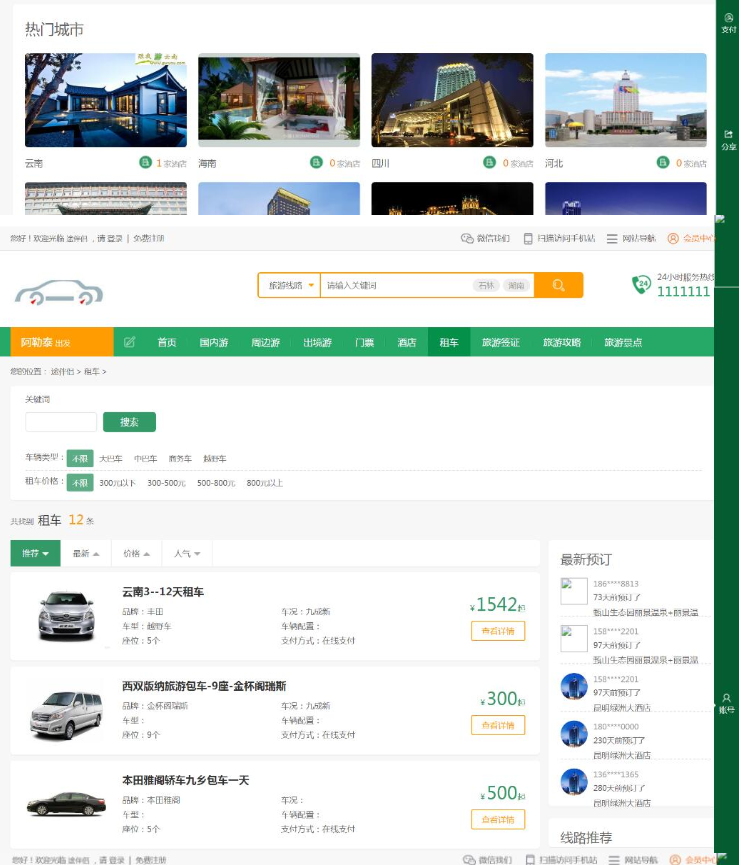Click the 会员中心 user icon
Image resolution: width=741 pixels, height=865 pixels.
point(673,238)
